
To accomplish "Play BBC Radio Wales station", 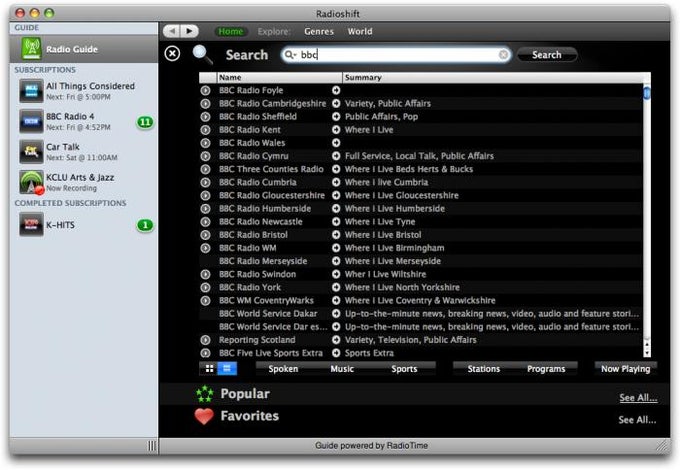I will click(x=206, y=143).
